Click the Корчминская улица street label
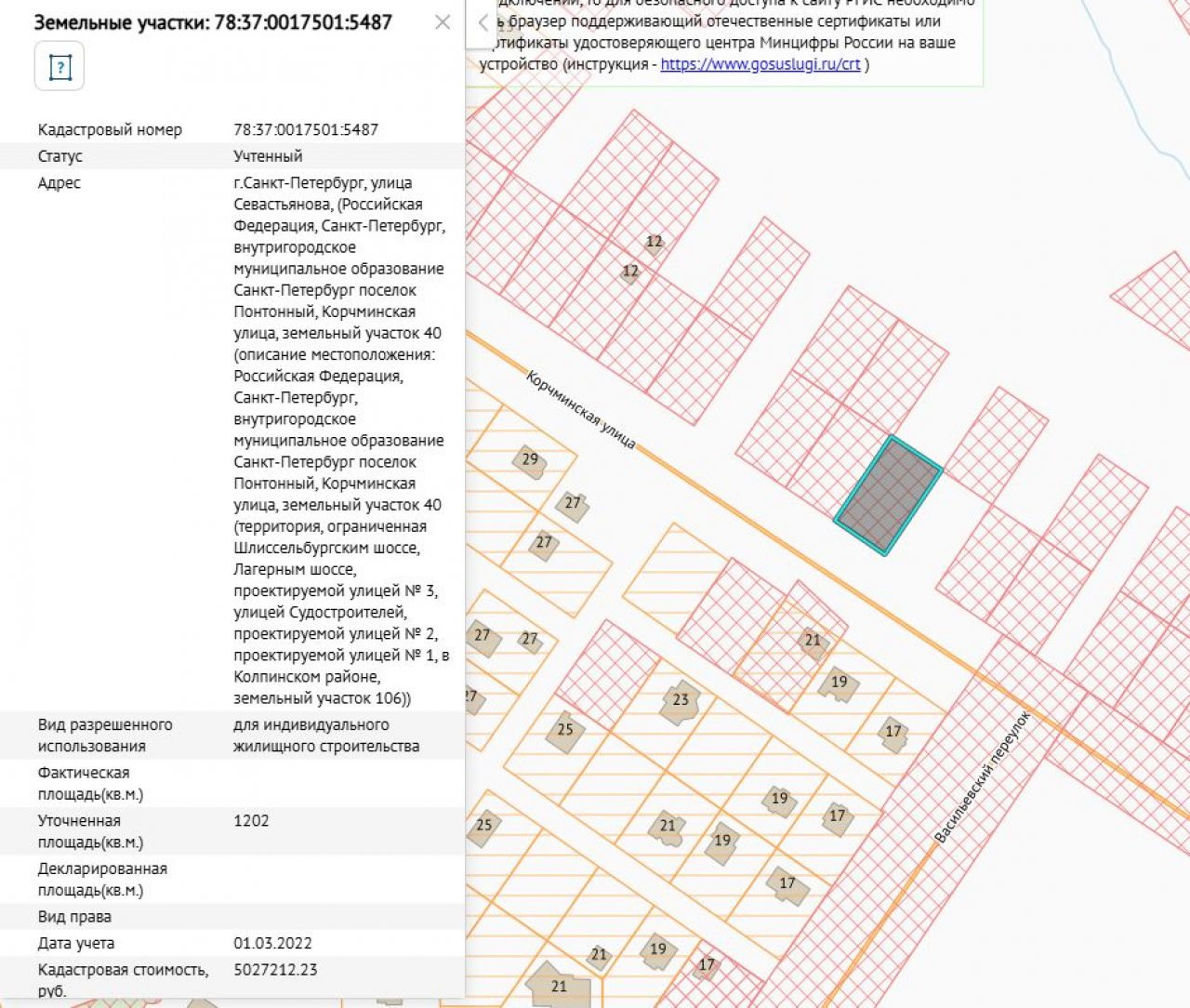Image resolution: width=1190 pixels, height=1008 pixels. 581,410
